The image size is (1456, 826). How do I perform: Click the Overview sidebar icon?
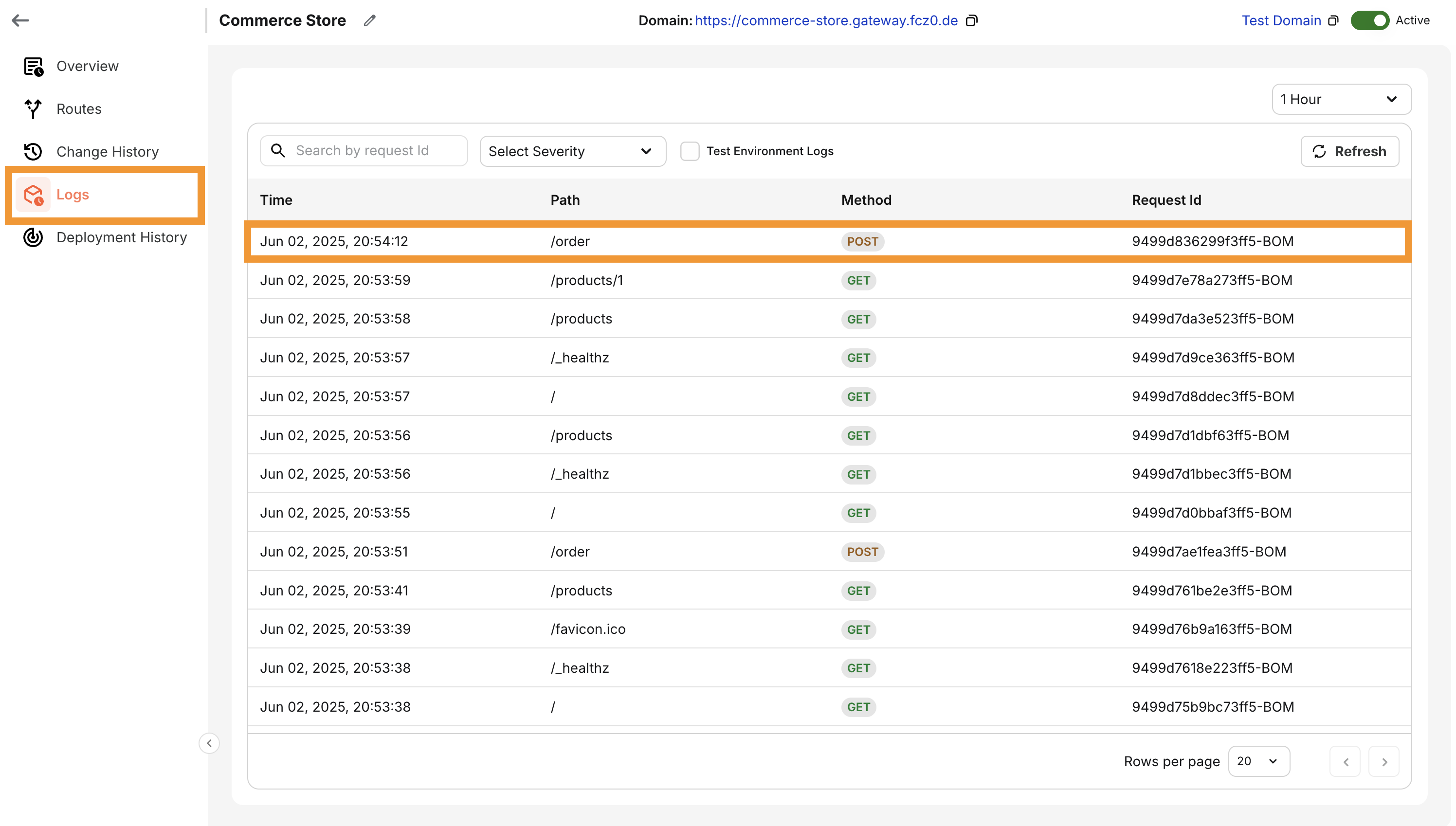point(34,66)
